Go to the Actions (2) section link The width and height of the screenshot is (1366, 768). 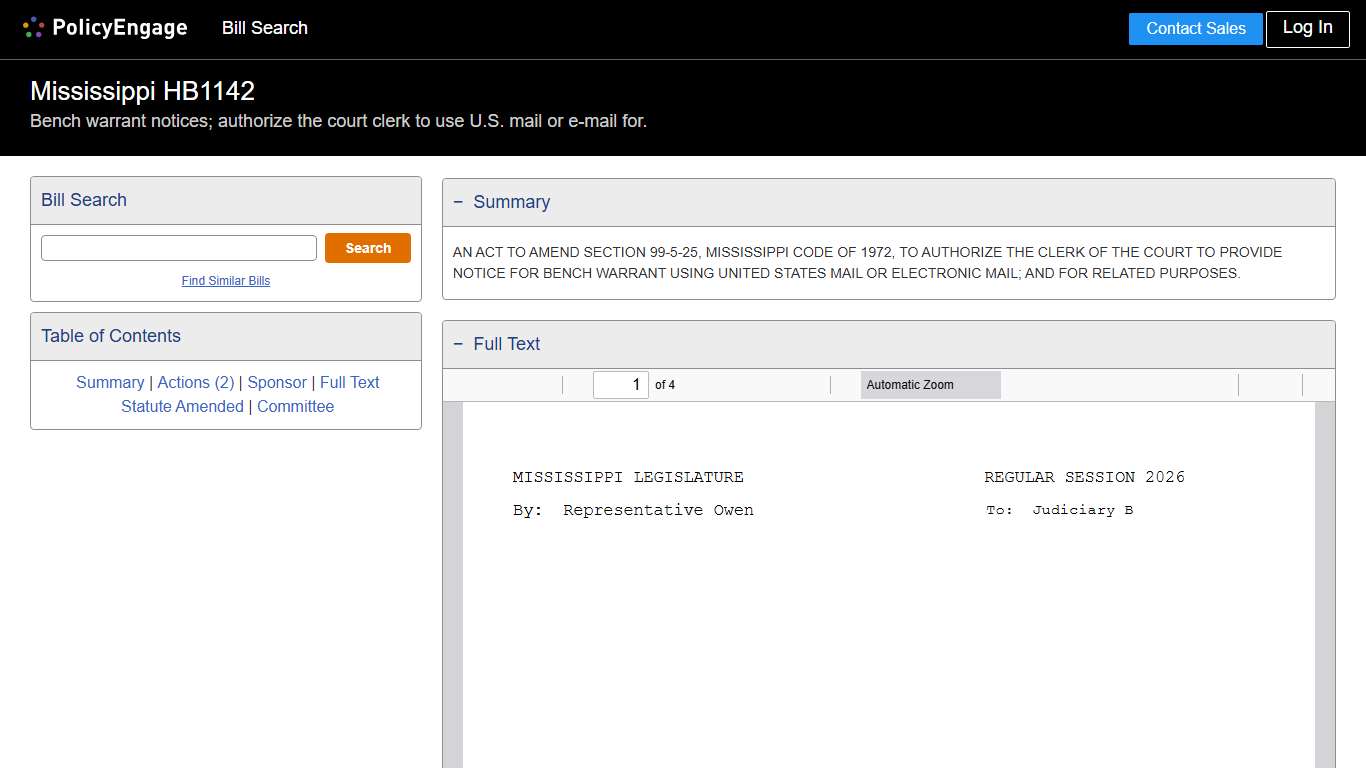pyautogui.click(x=195, y=382)
